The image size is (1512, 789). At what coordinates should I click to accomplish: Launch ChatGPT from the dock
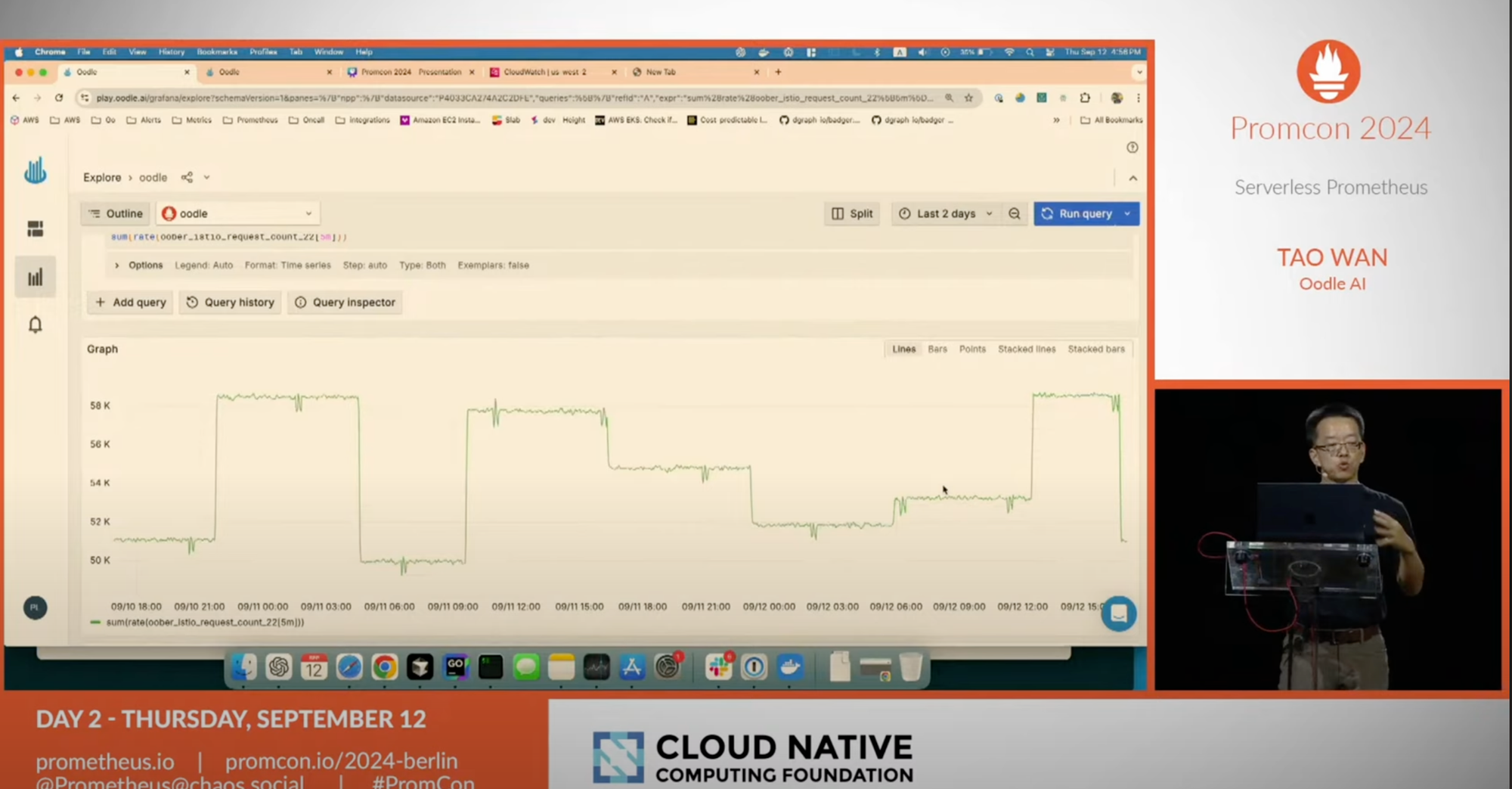click(279, 666)
